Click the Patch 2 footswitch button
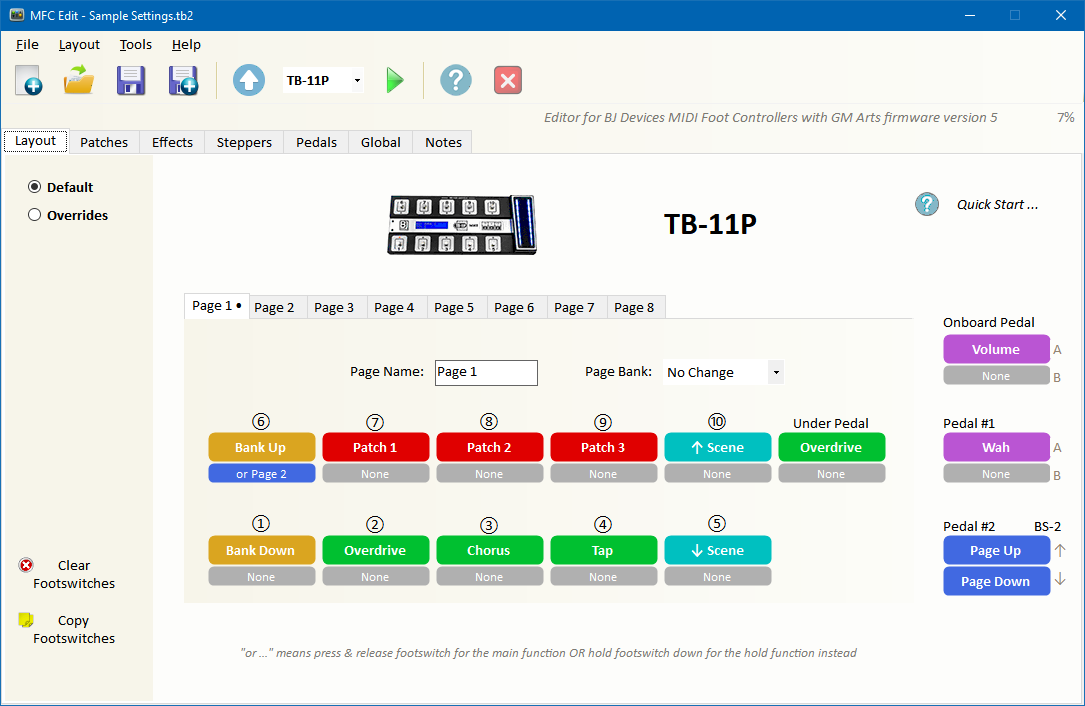 tap(489, 447)
